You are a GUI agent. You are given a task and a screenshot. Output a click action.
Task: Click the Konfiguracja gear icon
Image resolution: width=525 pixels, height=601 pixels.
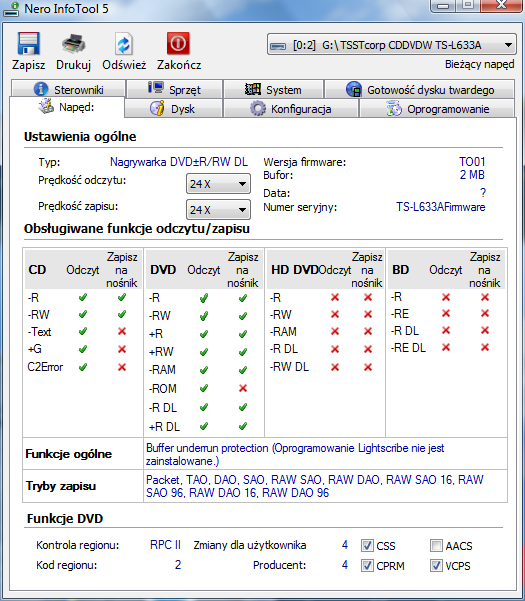[x=258, y=108]
